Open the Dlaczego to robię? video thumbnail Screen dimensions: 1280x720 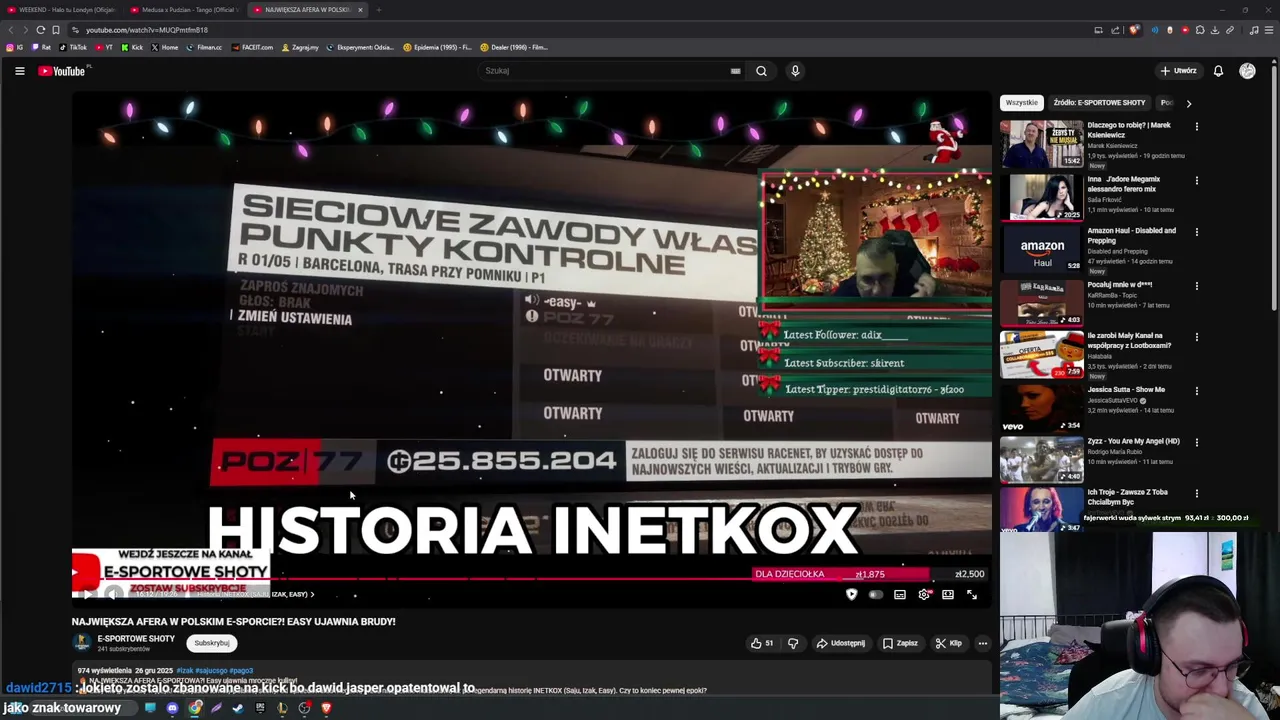[1041, 144]
